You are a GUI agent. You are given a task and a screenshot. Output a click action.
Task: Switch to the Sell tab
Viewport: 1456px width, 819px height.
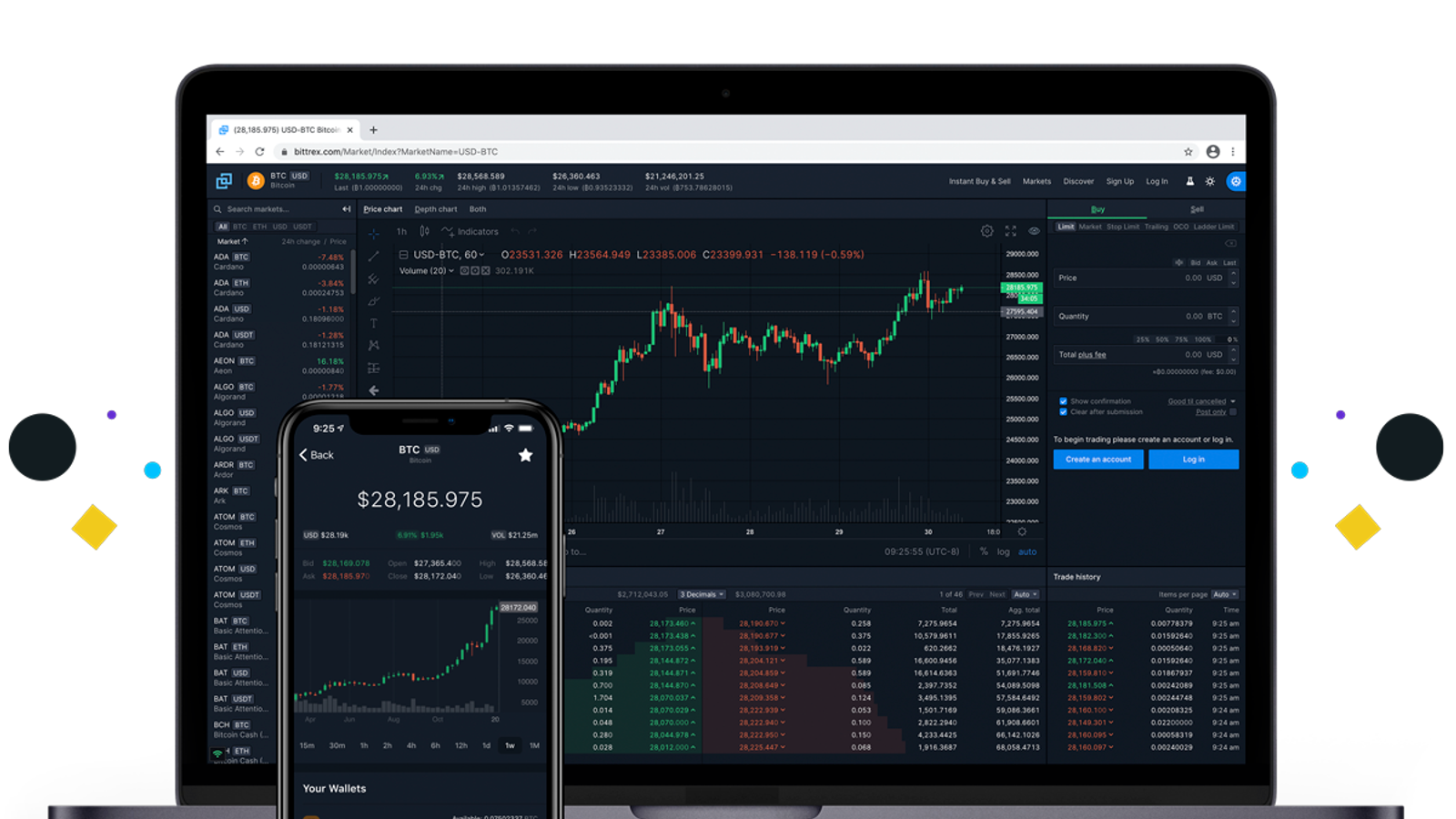(x=1197, y=209)
